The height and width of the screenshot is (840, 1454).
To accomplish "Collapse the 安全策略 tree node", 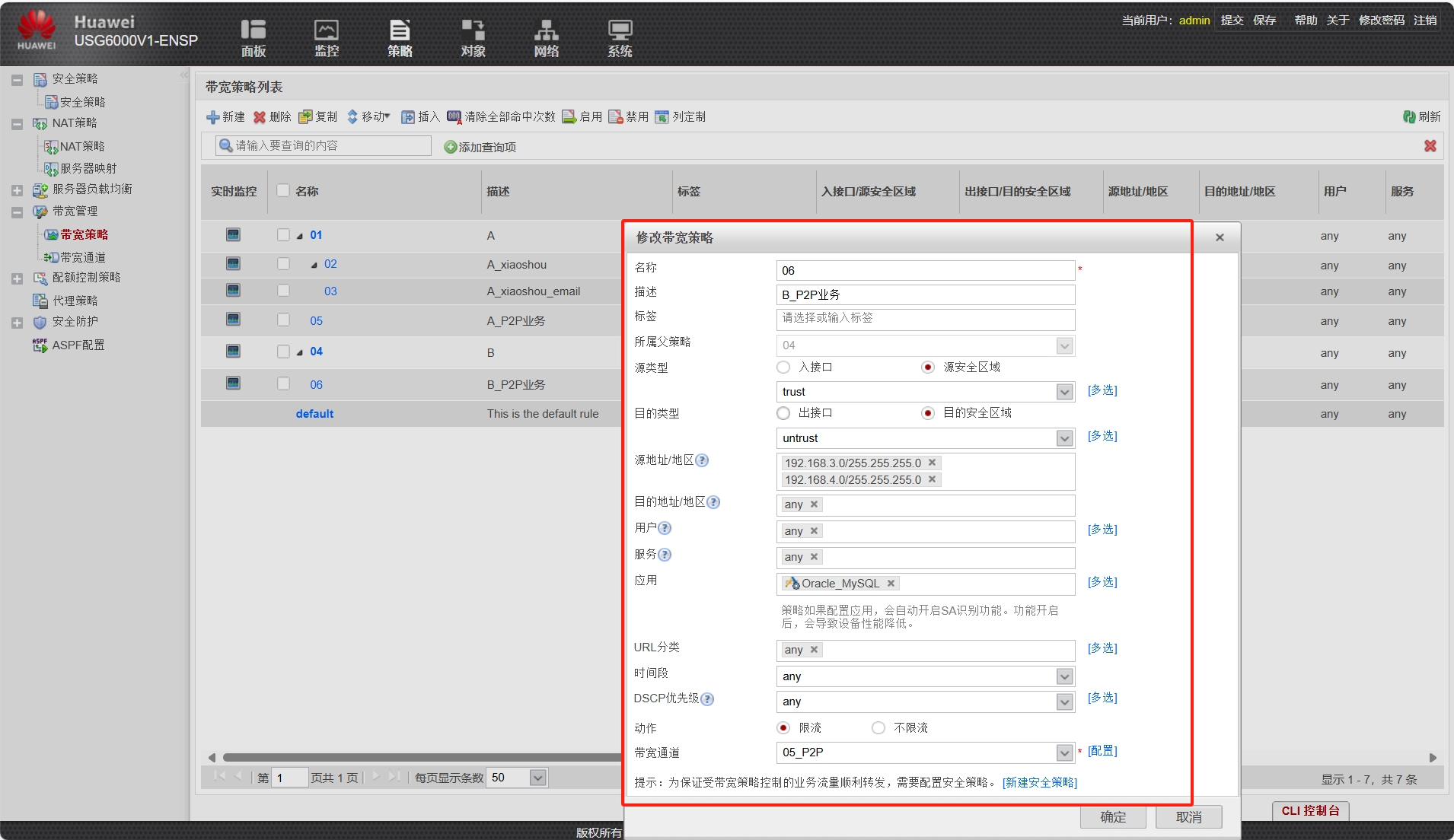I will (x=17, y=80).
